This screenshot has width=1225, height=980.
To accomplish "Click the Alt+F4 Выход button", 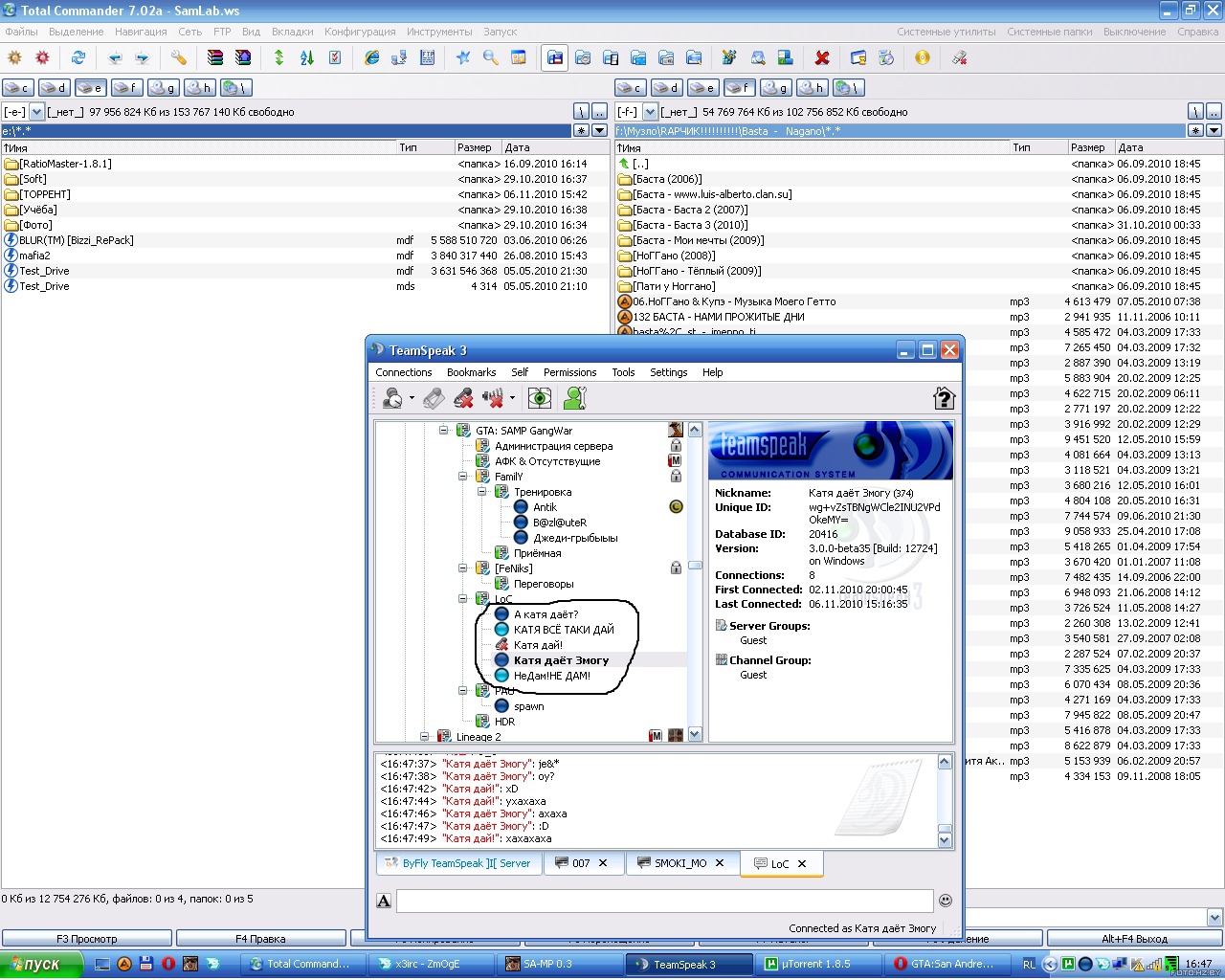I will point(1135,939).
